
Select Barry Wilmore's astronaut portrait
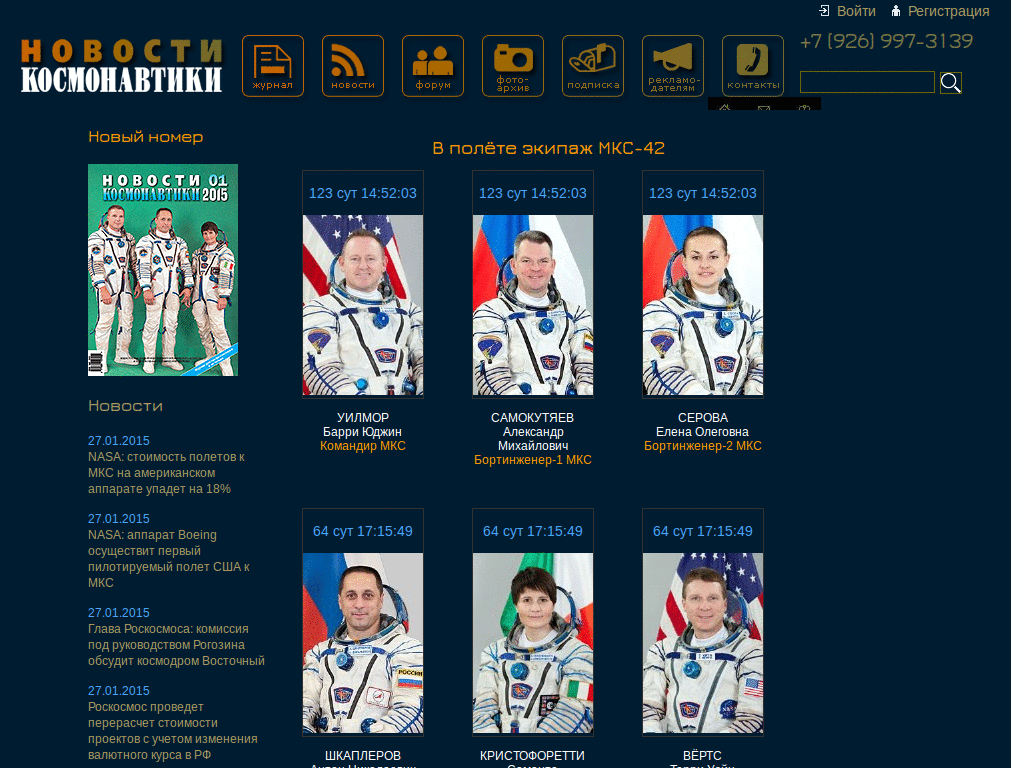[362, 305]
